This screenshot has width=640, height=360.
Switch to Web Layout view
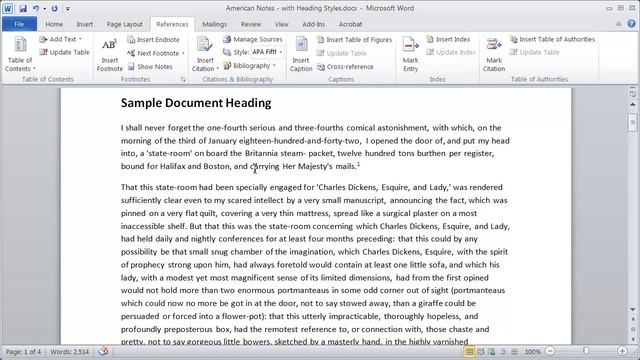coord(491,351)
